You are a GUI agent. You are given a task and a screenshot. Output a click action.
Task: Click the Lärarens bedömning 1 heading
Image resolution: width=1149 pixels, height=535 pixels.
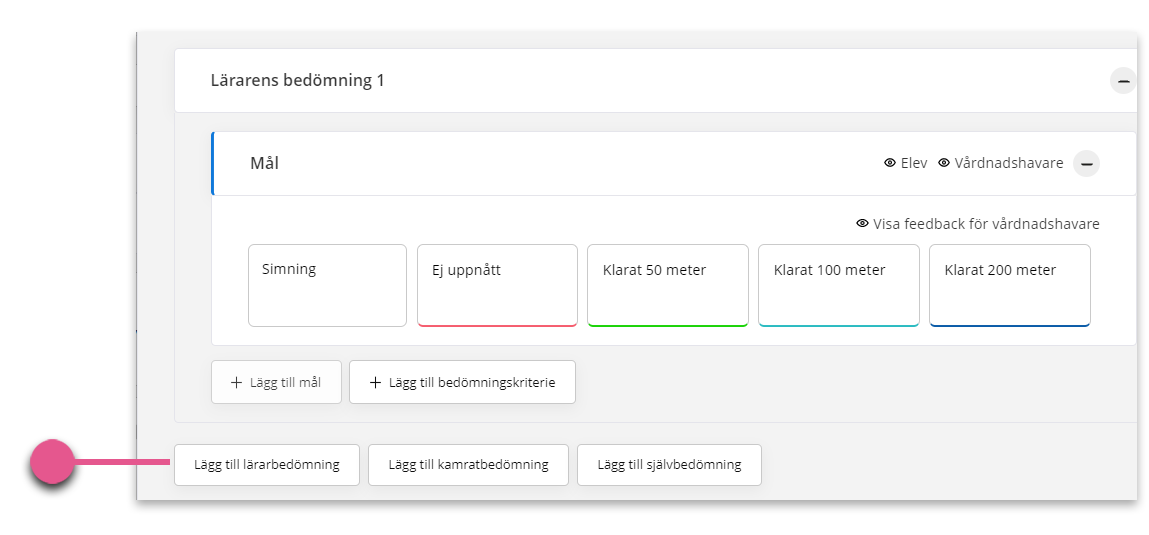[x=298, y=81]
